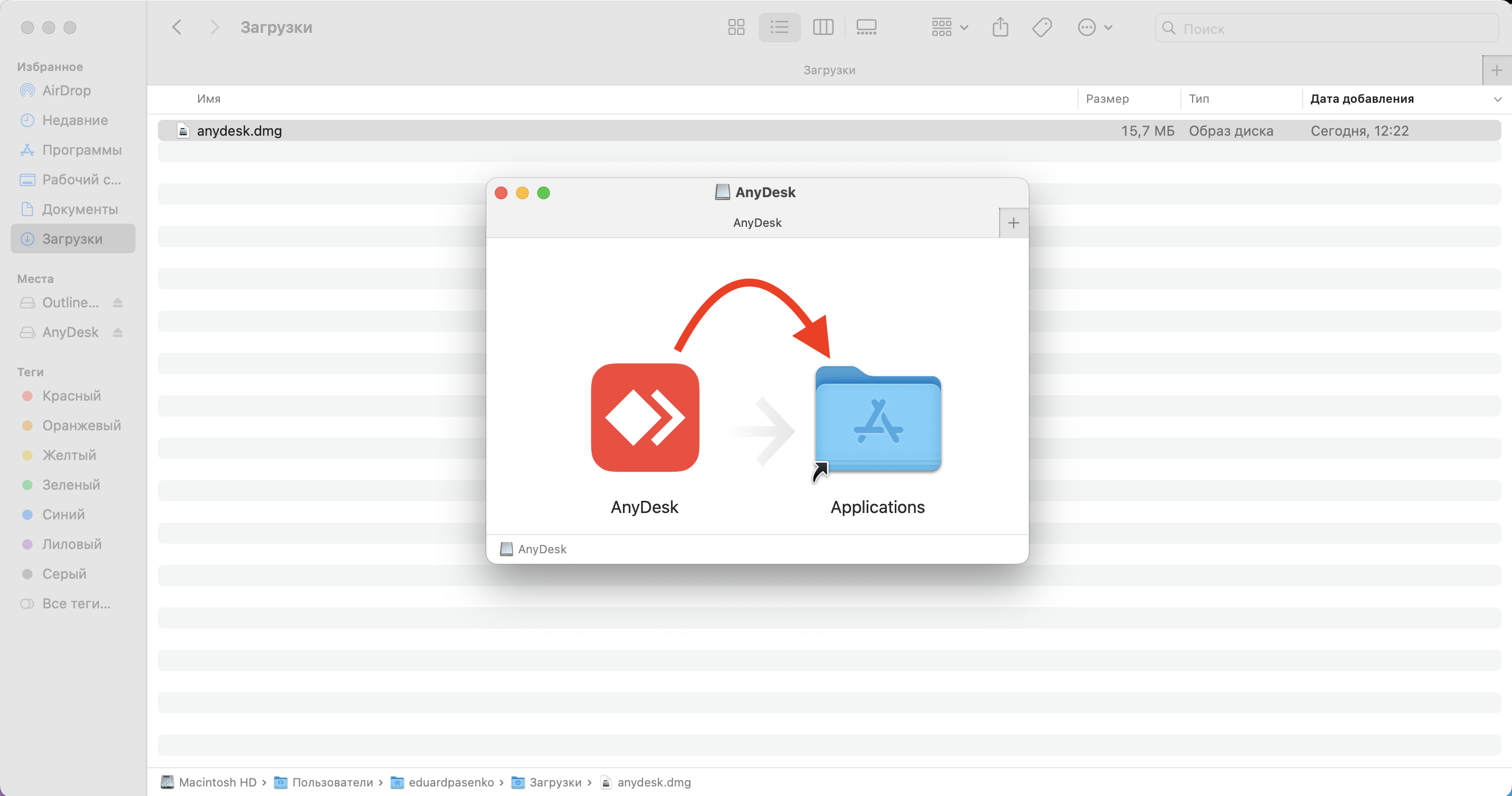Switch to column view

823,28
